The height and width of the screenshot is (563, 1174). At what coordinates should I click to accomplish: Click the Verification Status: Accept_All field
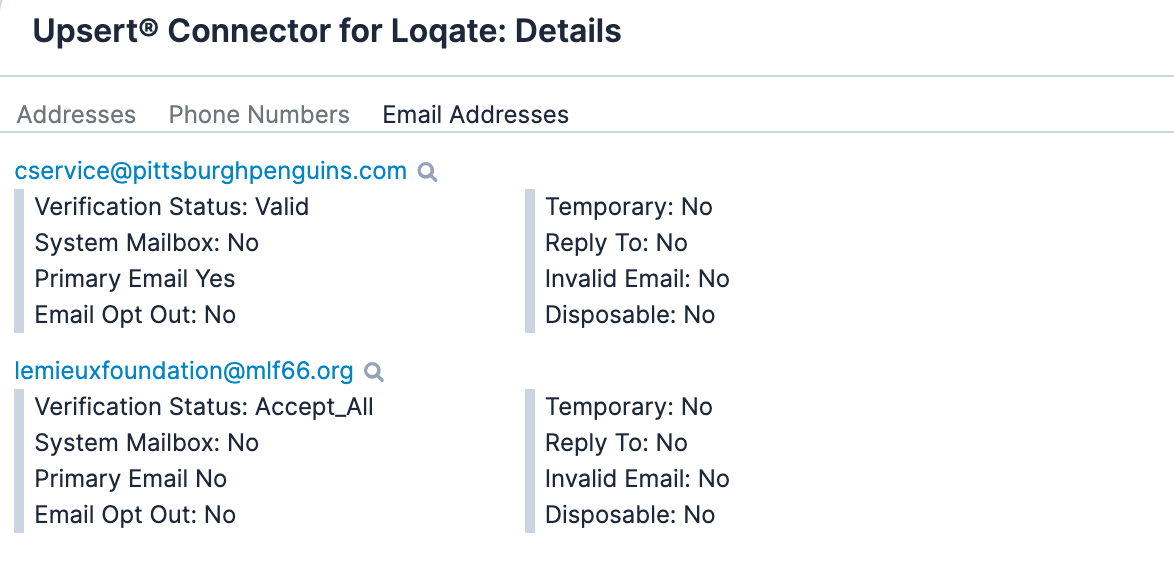click(x=204, y=407)
